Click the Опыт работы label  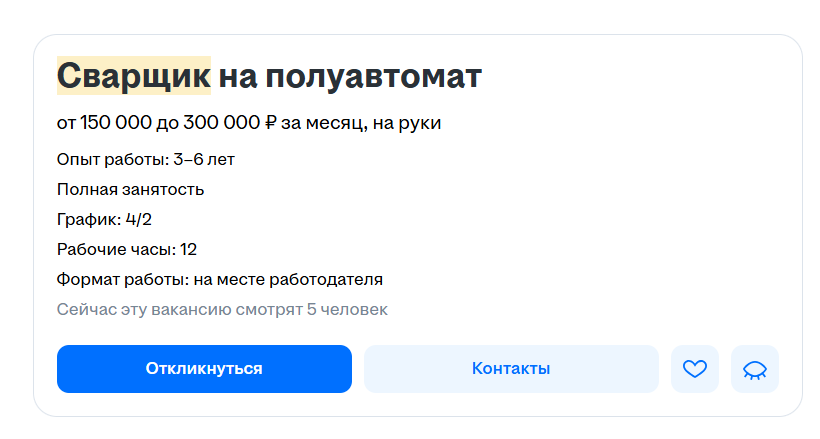click(113, 160)
